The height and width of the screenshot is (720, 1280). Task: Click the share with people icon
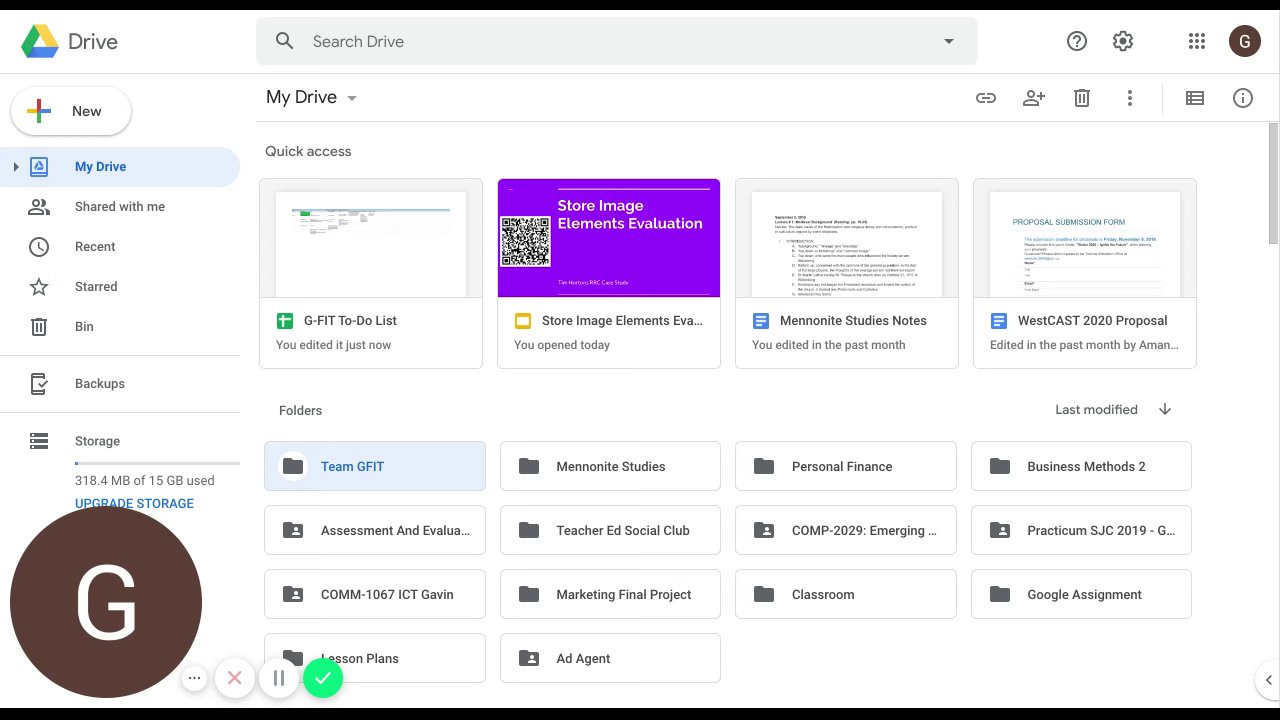click(x=1034, y=98)
